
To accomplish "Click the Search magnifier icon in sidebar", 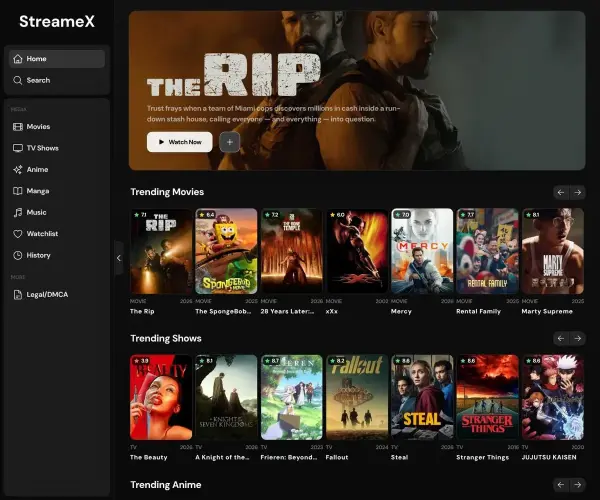I will click(x=18, y=80).
